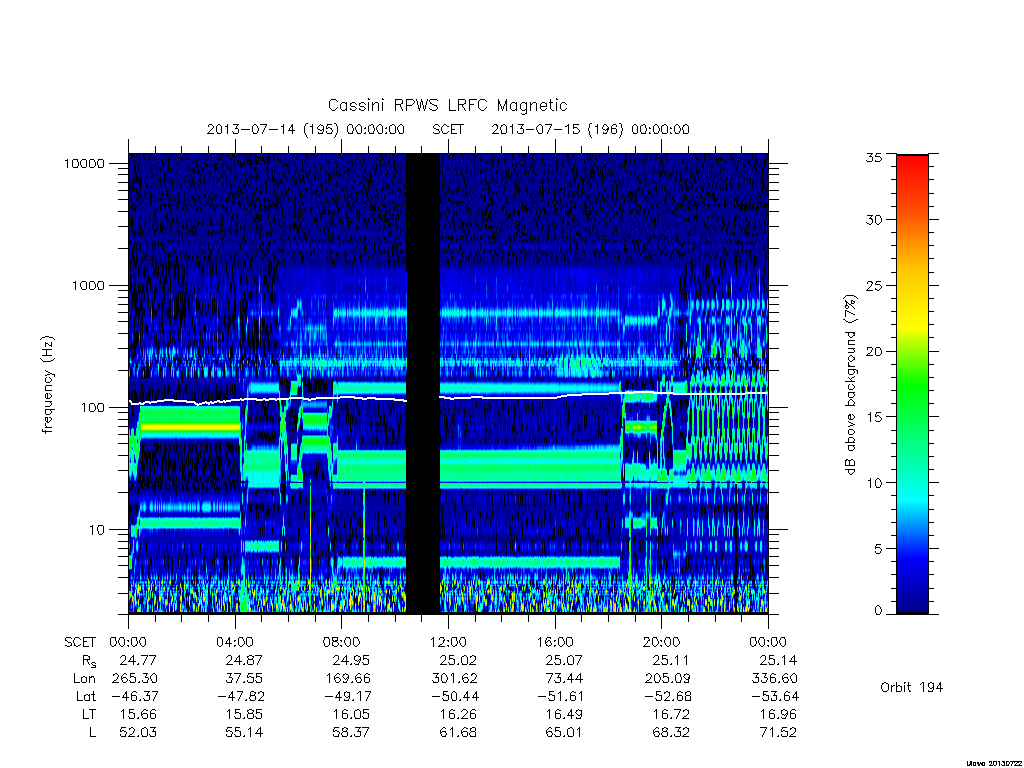Click the Rs row label
This screenshot has height=768, width=1024.
(89, 661)
